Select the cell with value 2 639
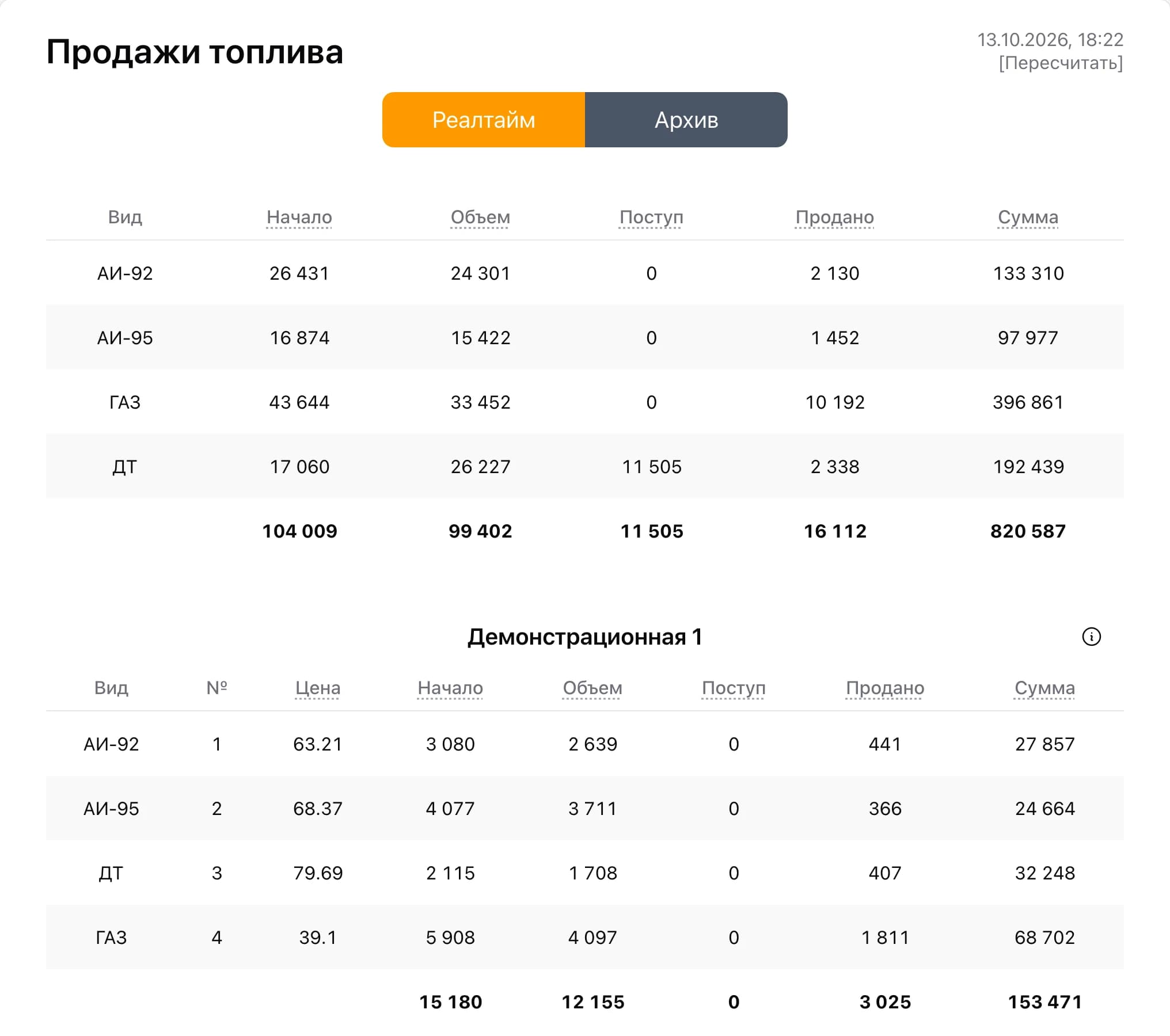Screen dimensions: 1170x1036 point(592,744)
